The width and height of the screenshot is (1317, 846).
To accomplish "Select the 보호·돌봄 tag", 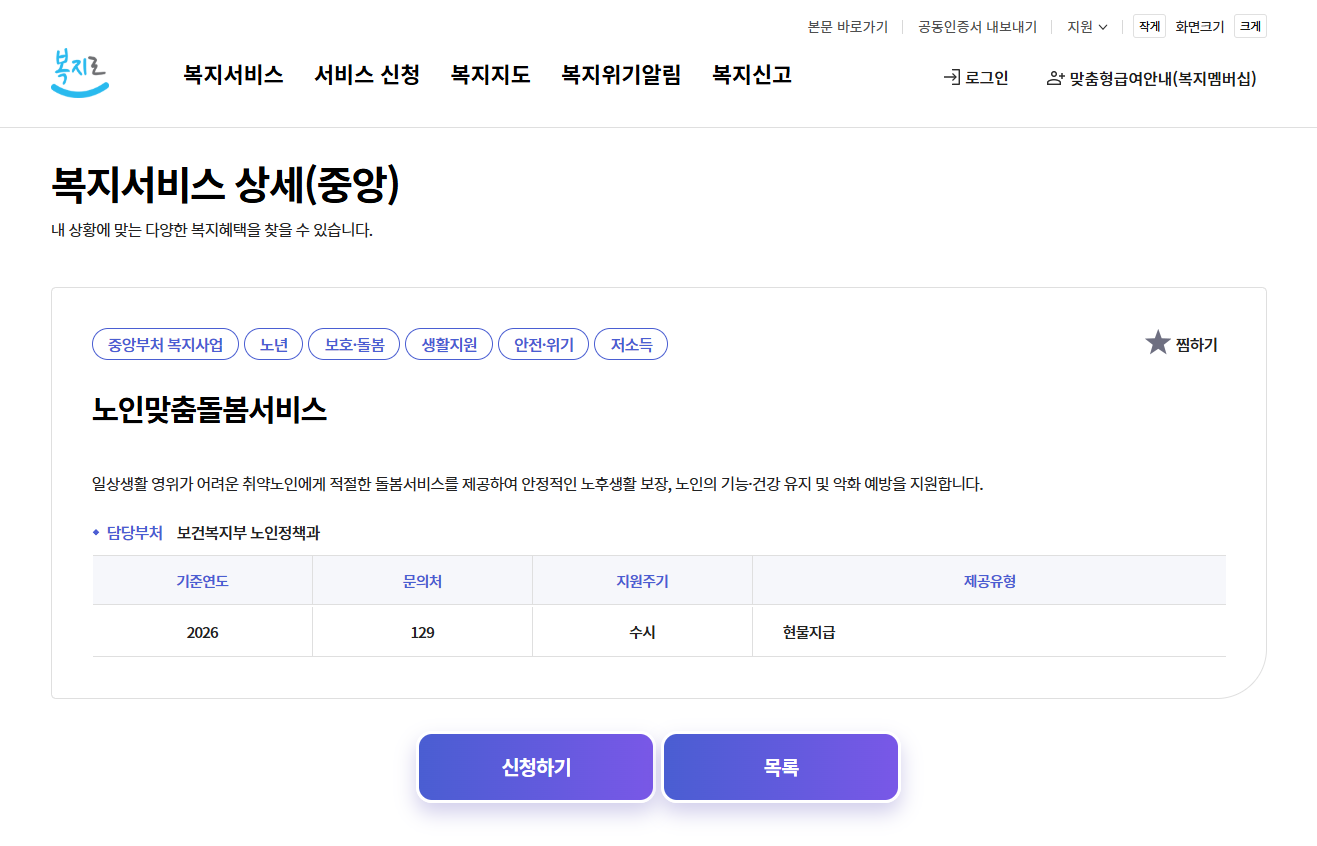I will 353,343.
